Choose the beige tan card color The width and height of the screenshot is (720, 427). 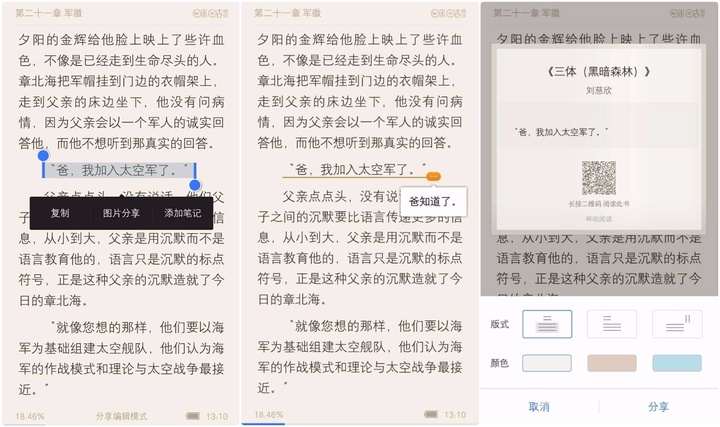[x=612, y=363]
